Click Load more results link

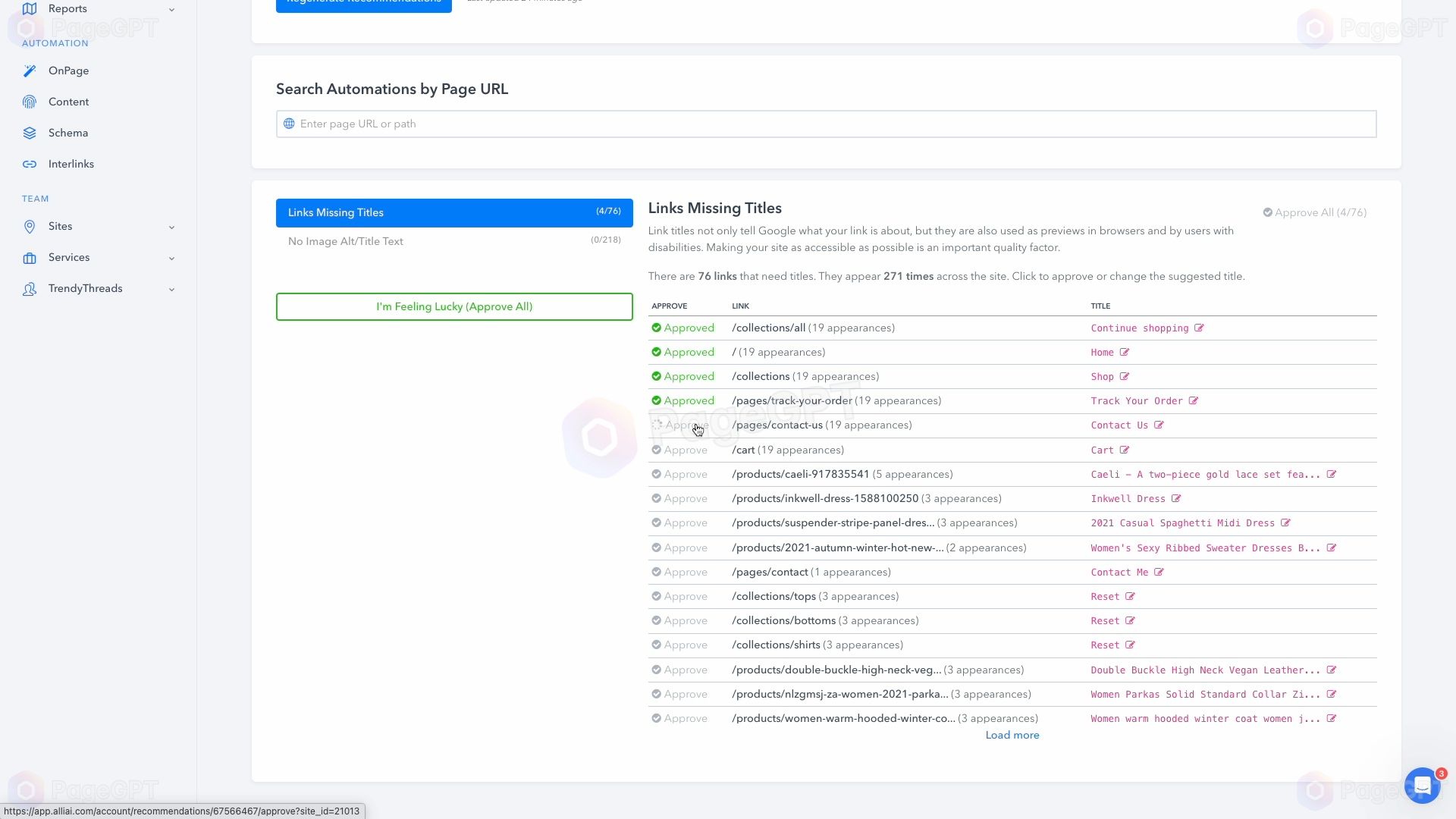coord(1012,734)
